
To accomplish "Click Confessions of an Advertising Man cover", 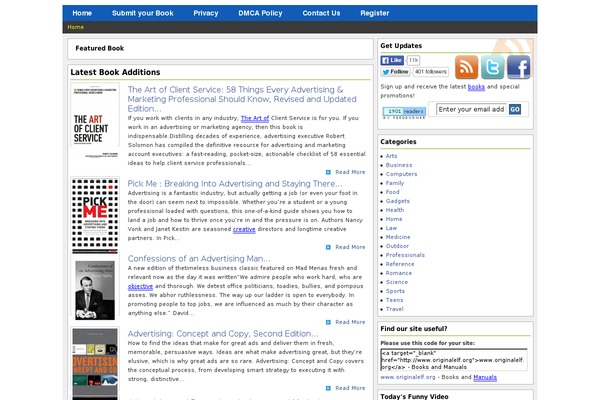I will [95, 290].
